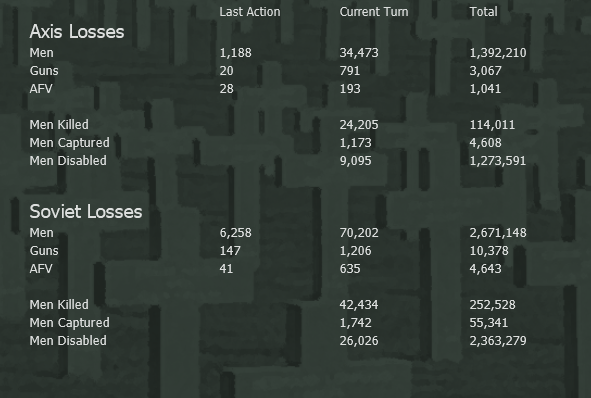Click Soviet Guns total 10,378
The width and height of the screenshot is (591, 398).
coord(488,251)
